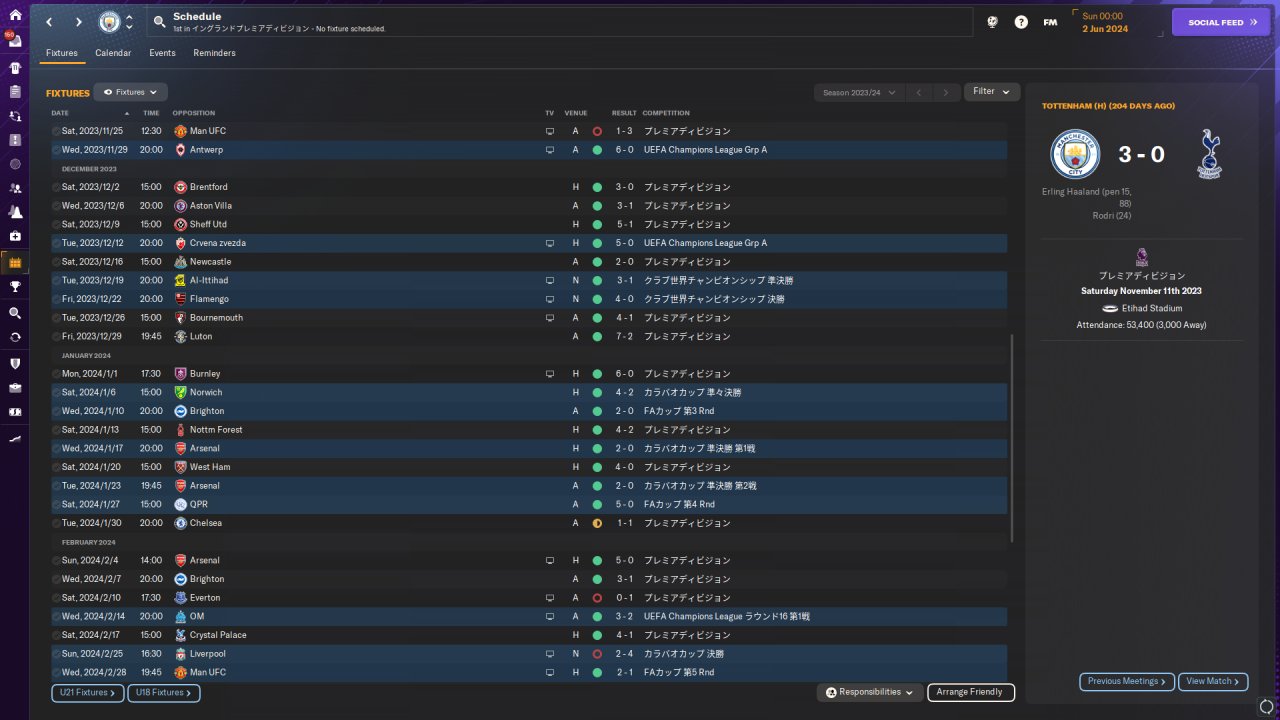
Task: Expand the Filter dropdown
Action: click(992, 91)
